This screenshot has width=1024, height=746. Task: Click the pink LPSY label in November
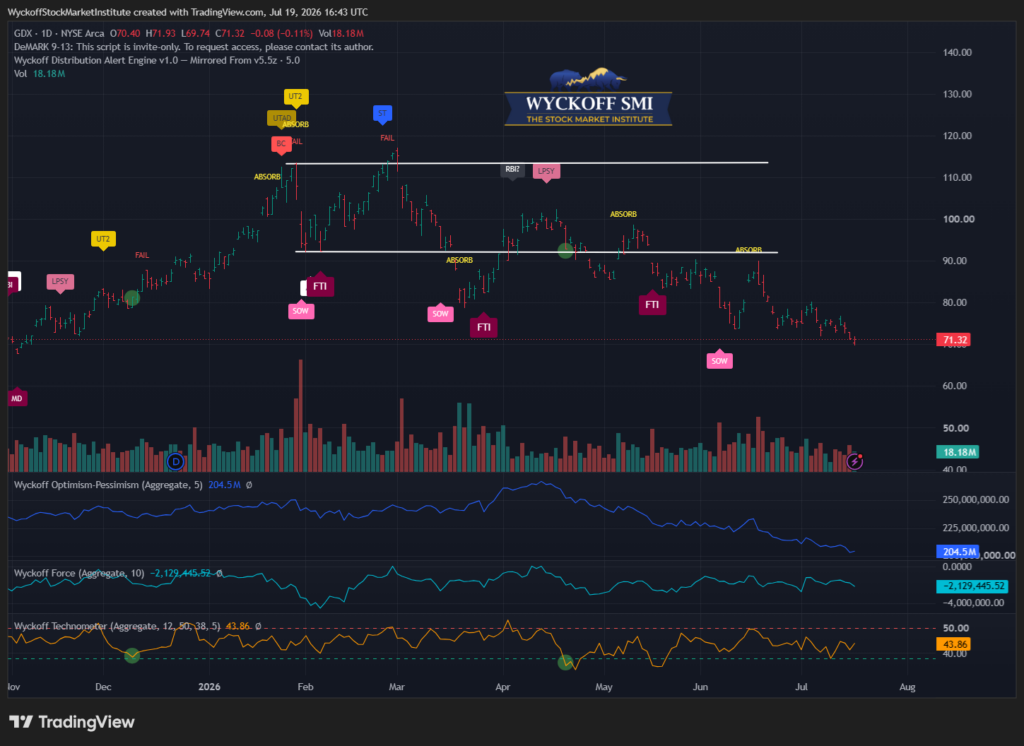pyautogui.click(x=60, y=282)
